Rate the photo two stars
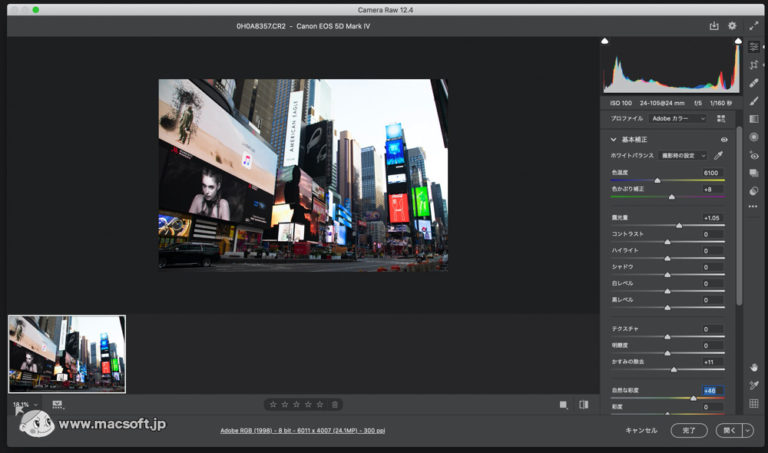The image size is (768, 453). tap(285, 405)
